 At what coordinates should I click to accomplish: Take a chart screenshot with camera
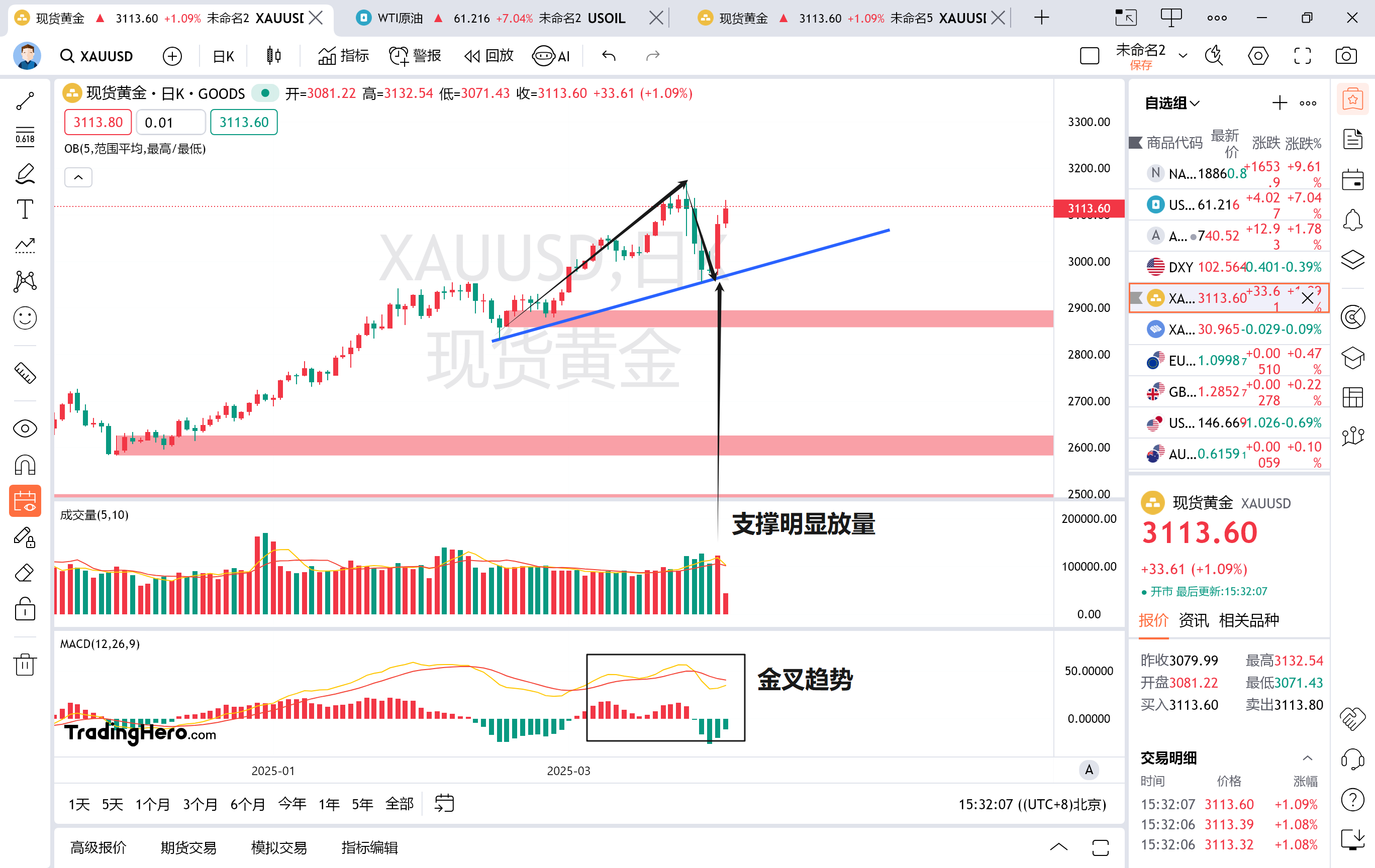[1346, 56]
